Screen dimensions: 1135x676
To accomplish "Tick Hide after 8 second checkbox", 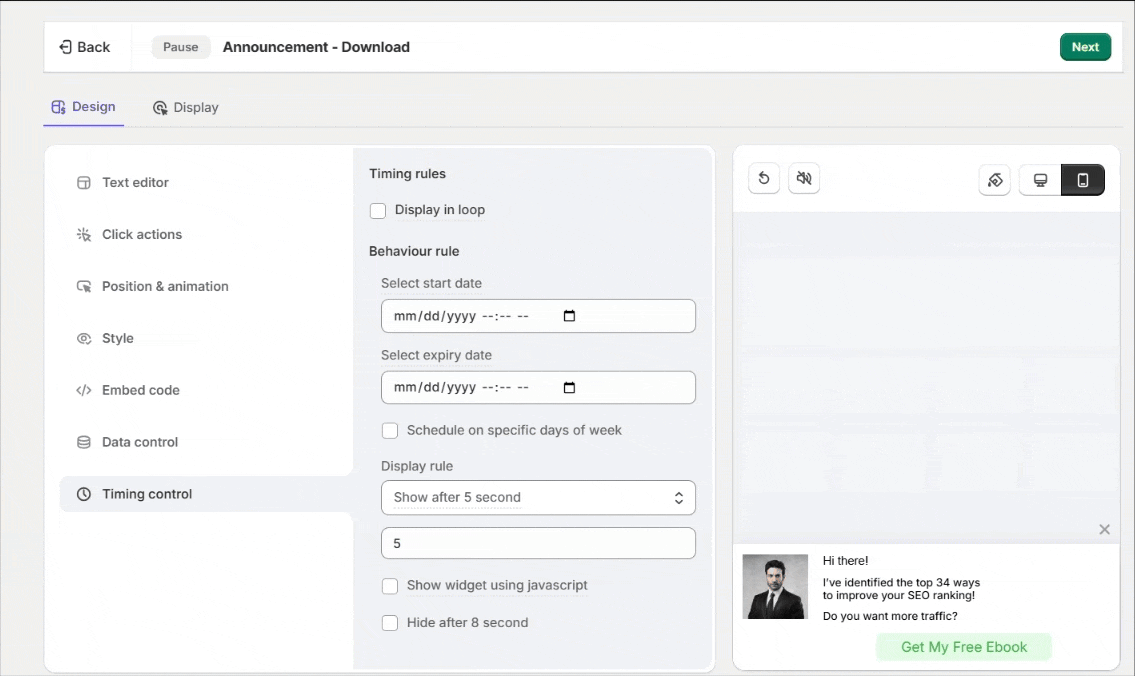I will (x=390, y=623).
